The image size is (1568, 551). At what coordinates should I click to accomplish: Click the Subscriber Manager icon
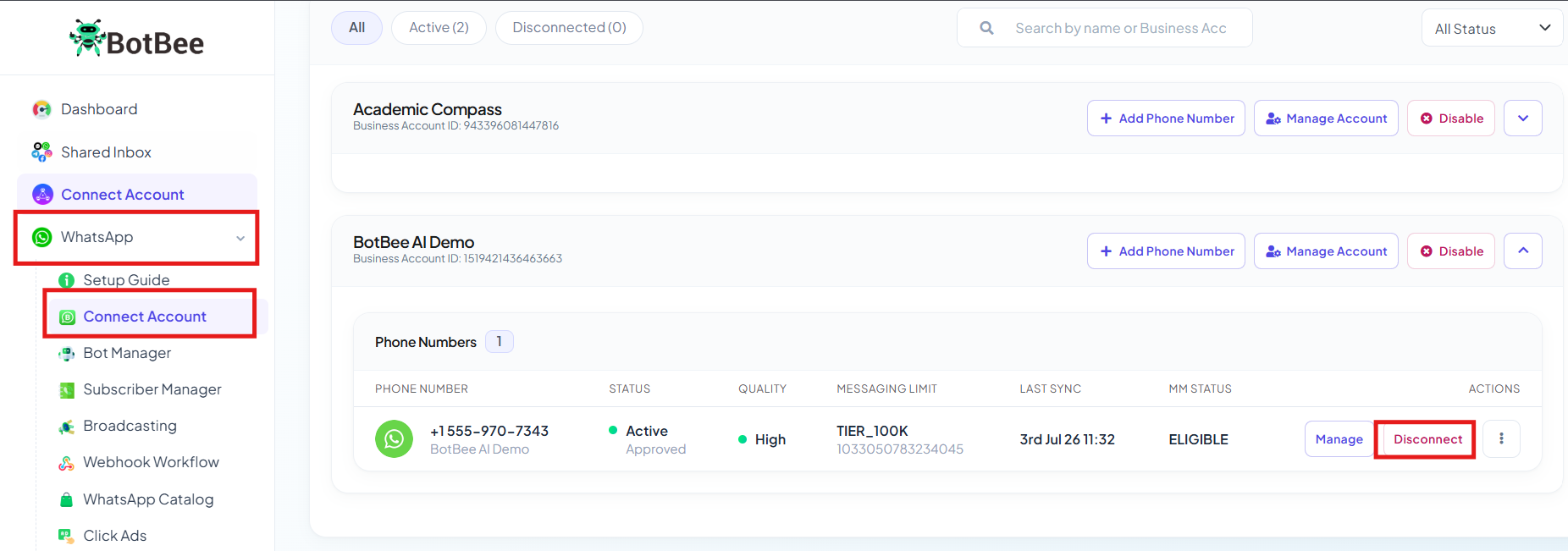click(66, 390)
